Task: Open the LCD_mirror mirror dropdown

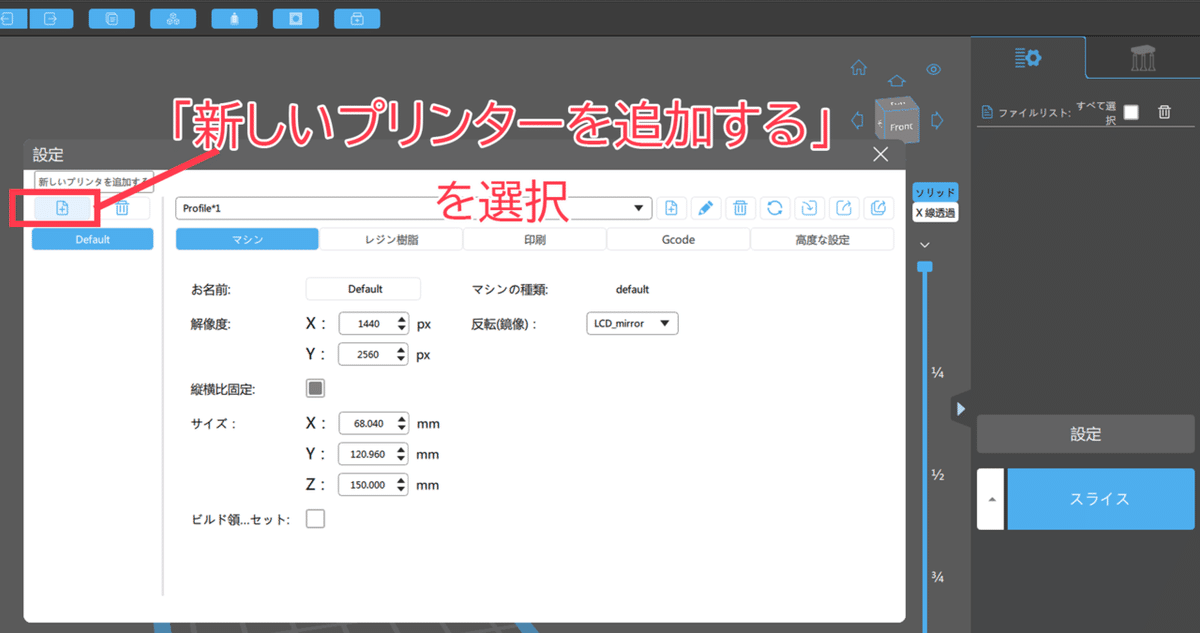Action: (631, 323)
